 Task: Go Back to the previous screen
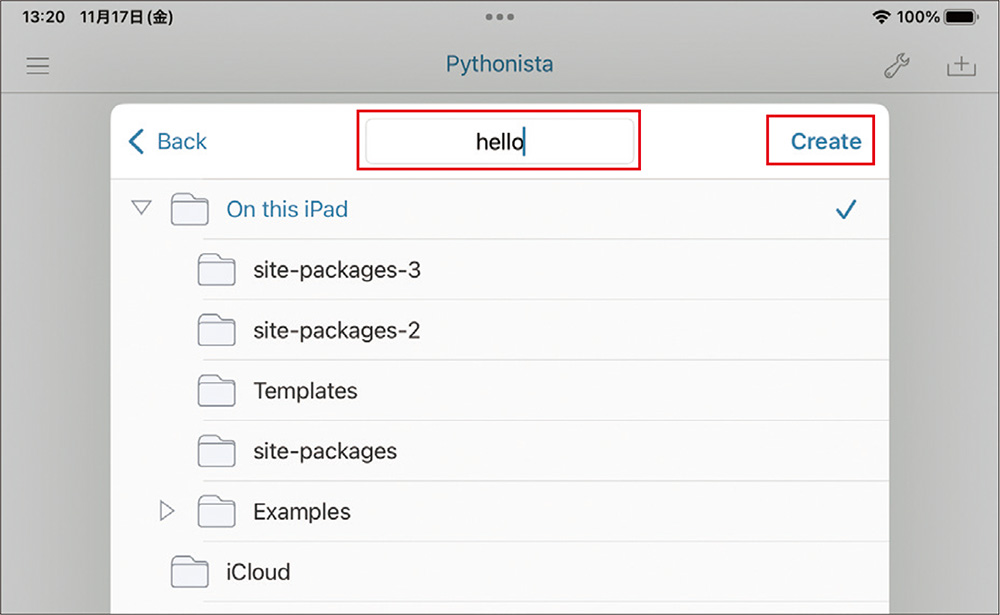[166, 141]
